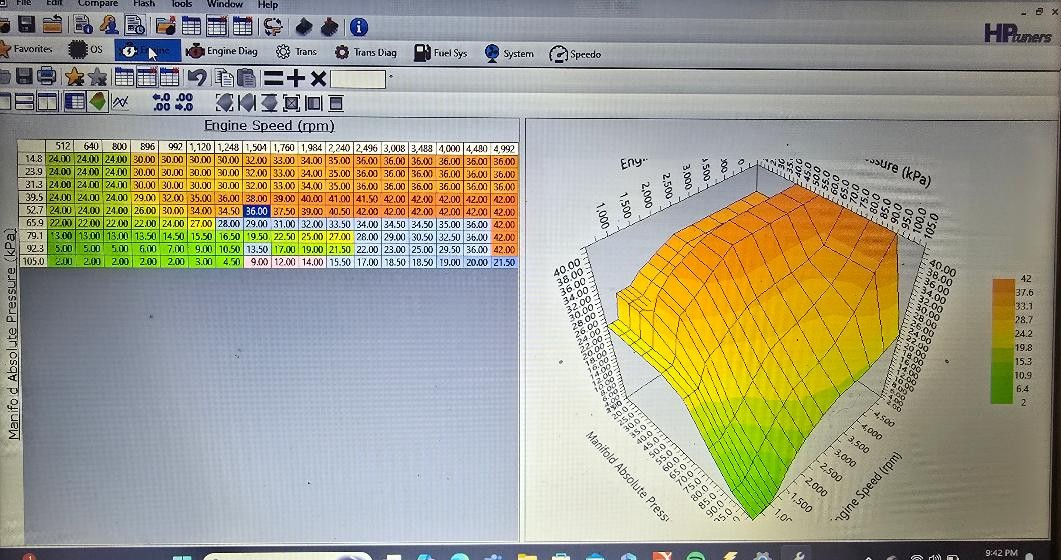The height and width of the screenshot is (560, 1061).
Task: Open the Compare menu
Action: point(97,4)
